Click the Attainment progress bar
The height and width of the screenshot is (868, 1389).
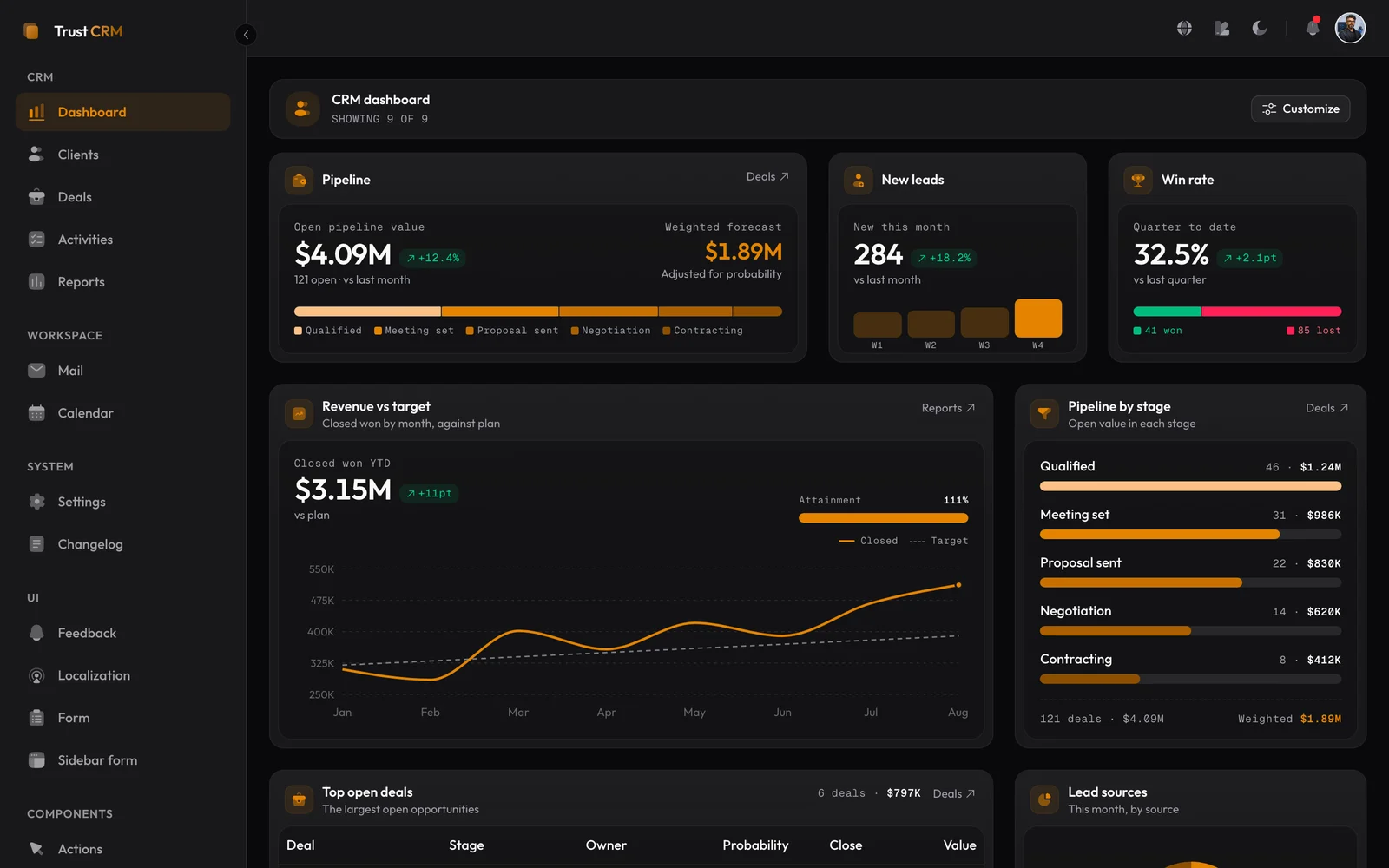(x=883, y=518)
